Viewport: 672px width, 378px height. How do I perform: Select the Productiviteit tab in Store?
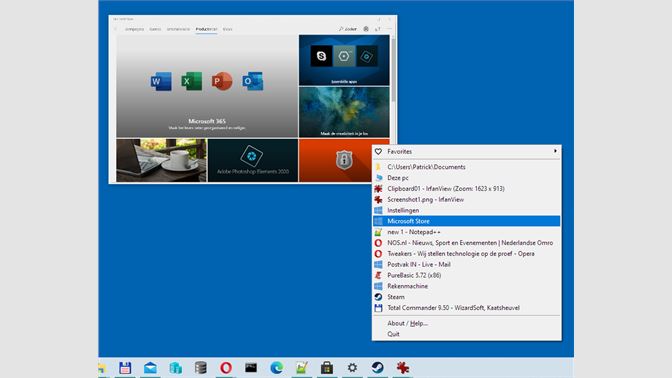[206, 29]
